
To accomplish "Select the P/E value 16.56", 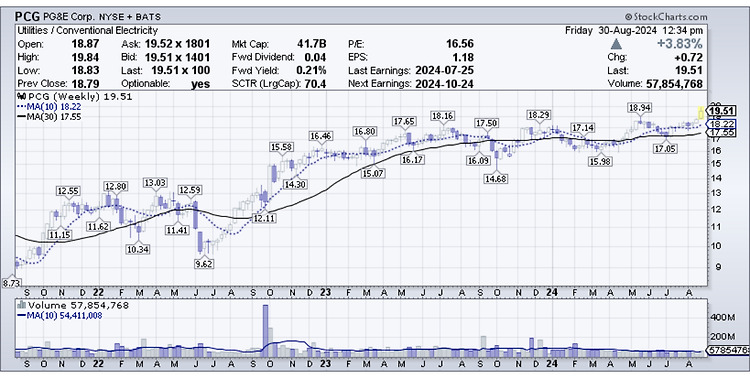I will [460, 44].
